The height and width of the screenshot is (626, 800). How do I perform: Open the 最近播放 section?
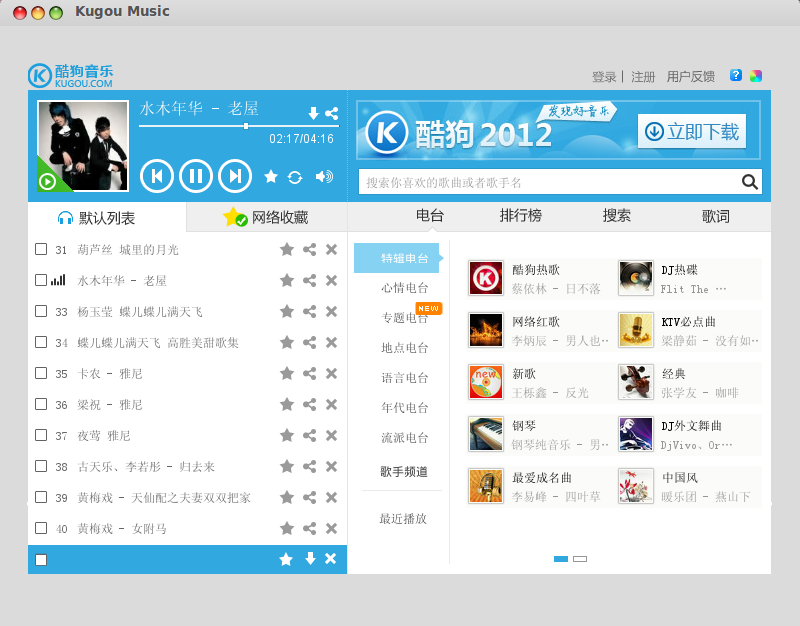(403, 519)
